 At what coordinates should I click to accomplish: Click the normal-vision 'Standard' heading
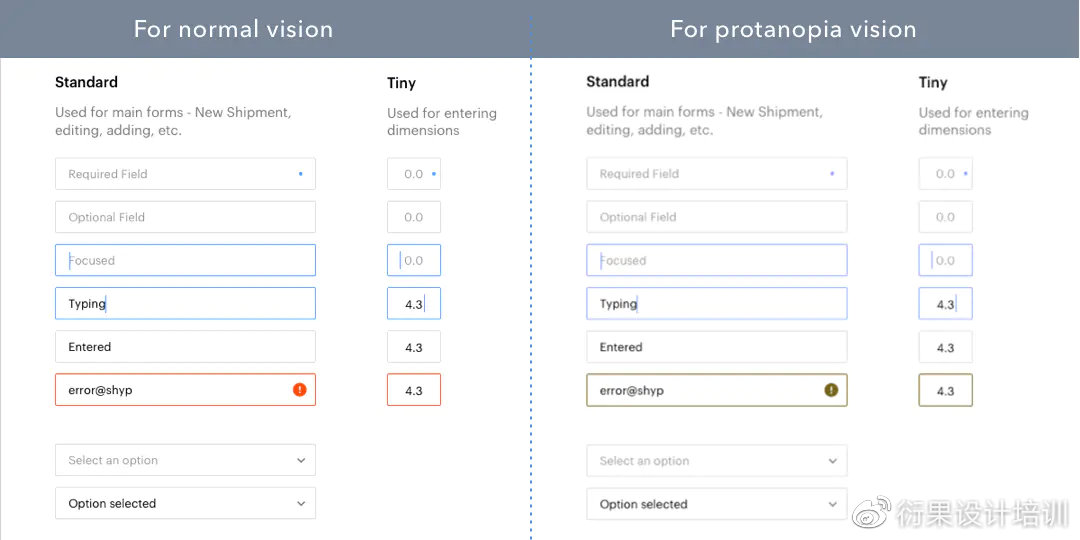[86, 82]
